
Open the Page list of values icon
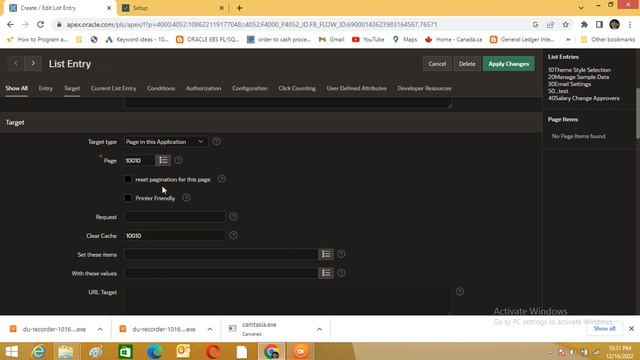pyautogui.click(x=163, y=160)
